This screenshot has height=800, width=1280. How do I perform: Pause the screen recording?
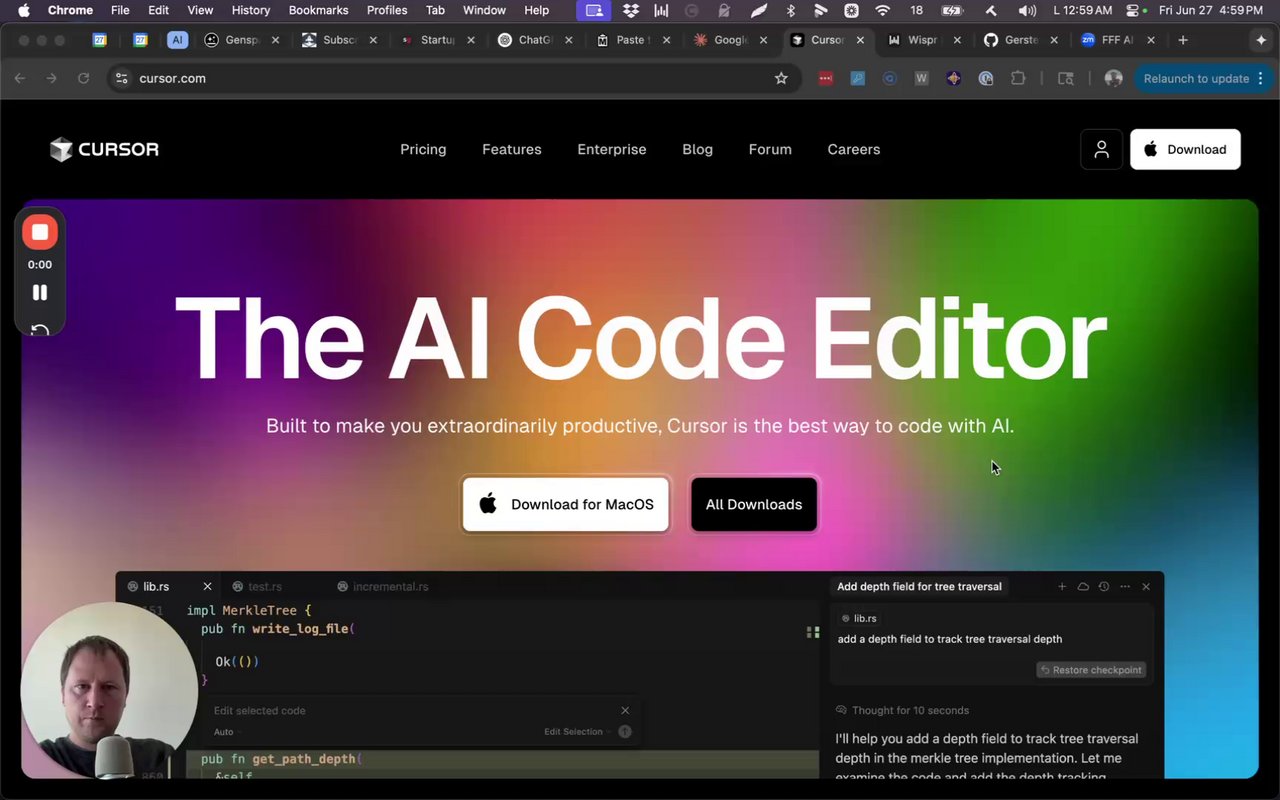click(x=40, y=292)
